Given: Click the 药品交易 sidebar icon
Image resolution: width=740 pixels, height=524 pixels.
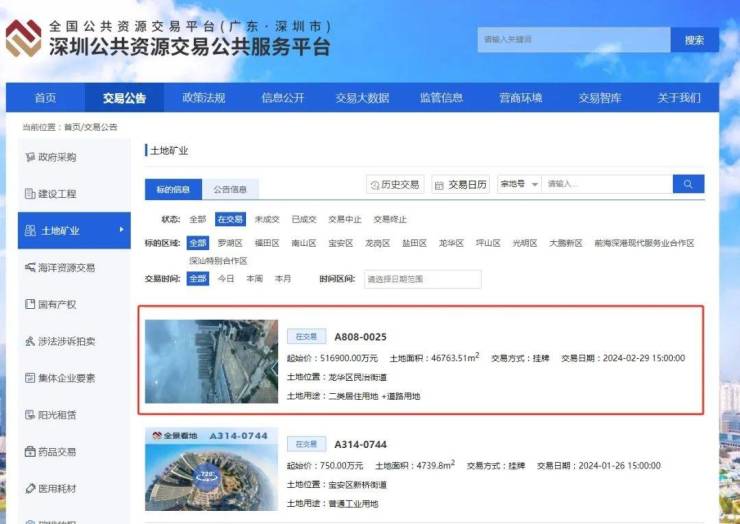Looking at the screenshot, I should coord(29,451).
